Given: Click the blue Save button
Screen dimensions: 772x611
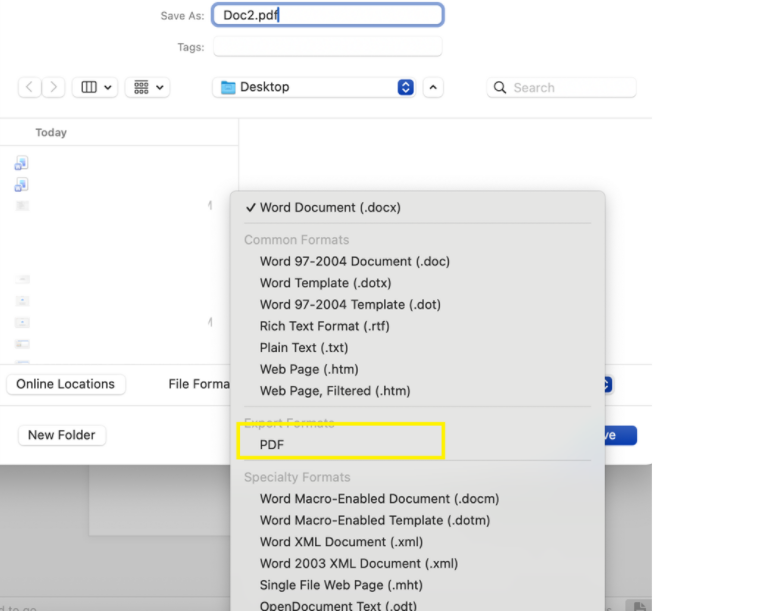Looking at the screenshot, I should (x=620, y=435).
